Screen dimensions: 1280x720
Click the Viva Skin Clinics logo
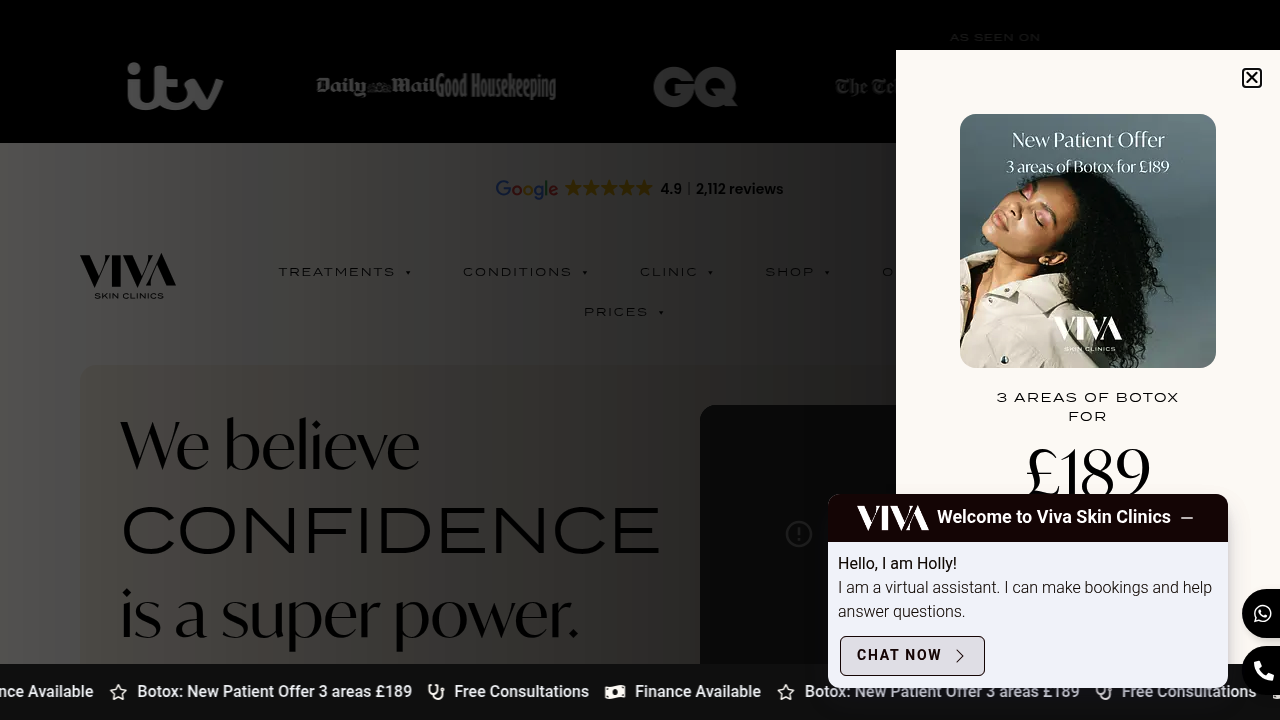(128, 276)
